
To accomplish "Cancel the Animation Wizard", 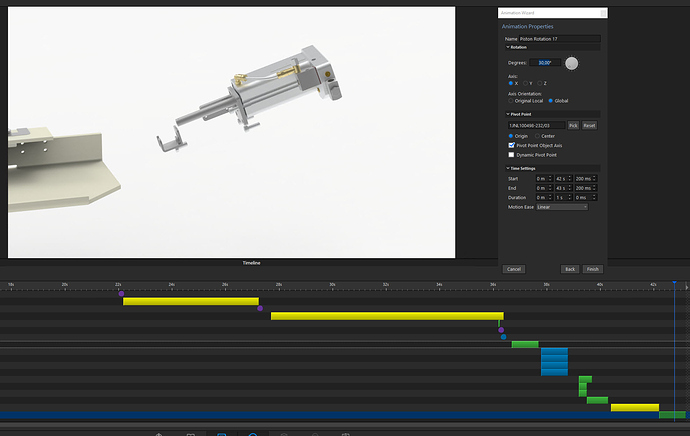I will coord(514,269).
